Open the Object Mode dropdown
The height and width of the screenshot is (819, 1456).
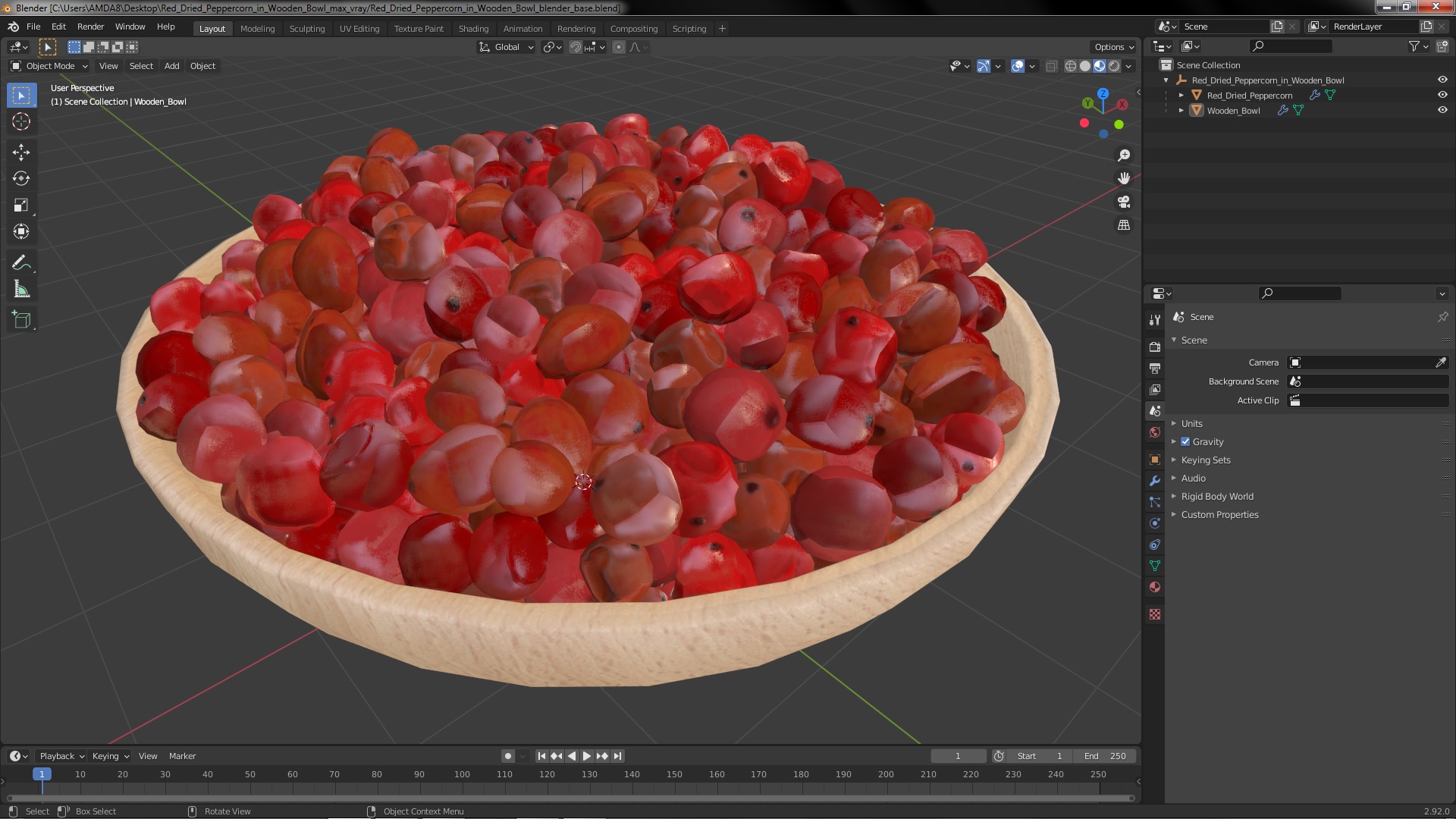point(49,66)
